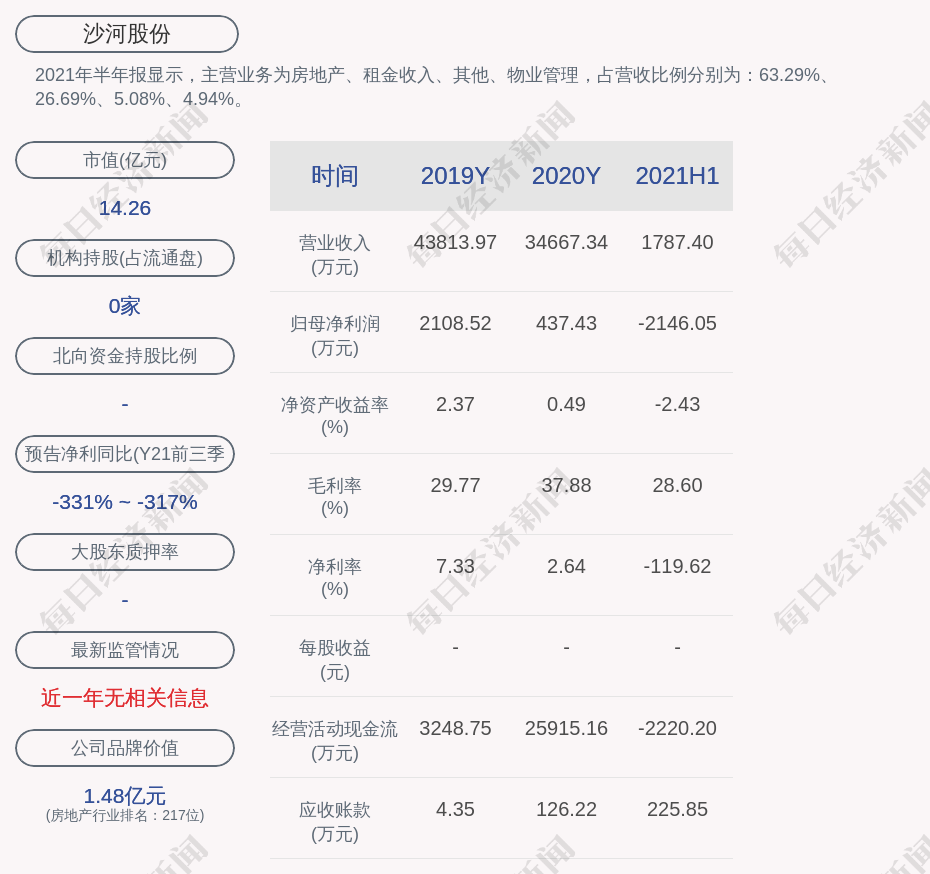Screen dimensions: 930x874
Task: Click the 2019Y column header
Action: pyautogui.click(x=456, y=176)
